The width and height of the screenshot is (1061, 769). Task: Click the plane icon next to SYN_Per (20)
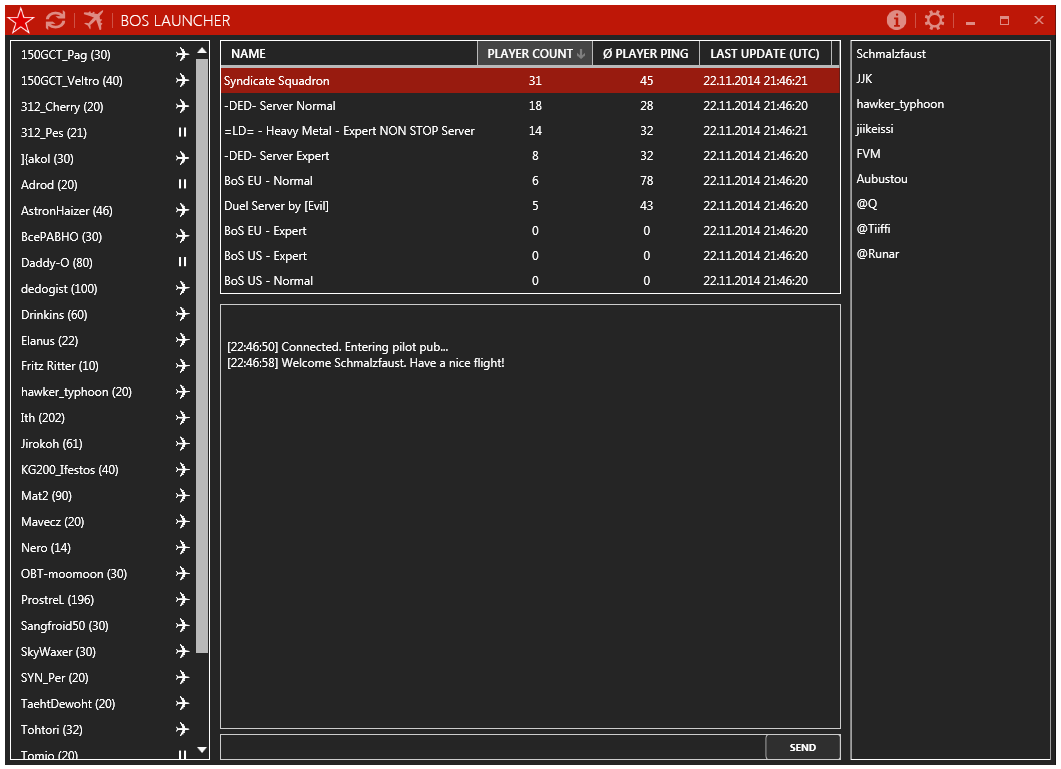[x=182, y=677]
